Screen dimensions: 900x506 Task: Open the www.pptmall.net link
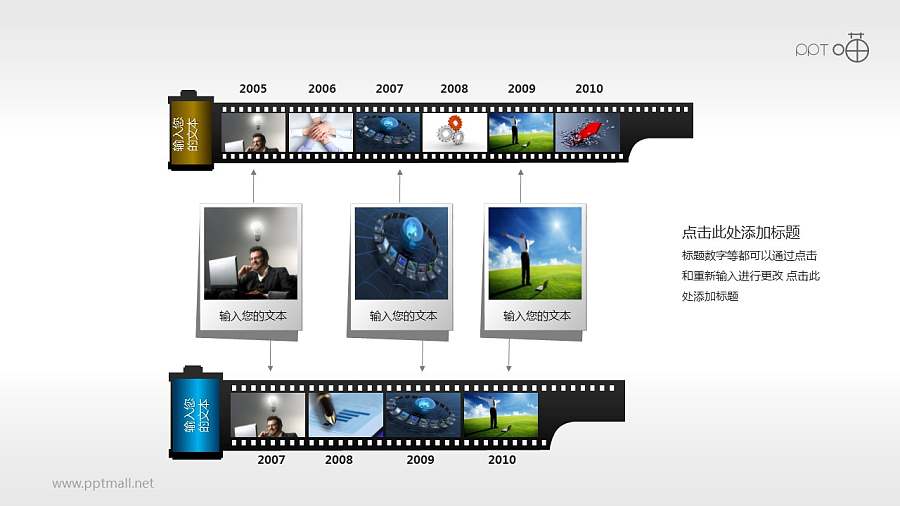click(x=103, y=483)
